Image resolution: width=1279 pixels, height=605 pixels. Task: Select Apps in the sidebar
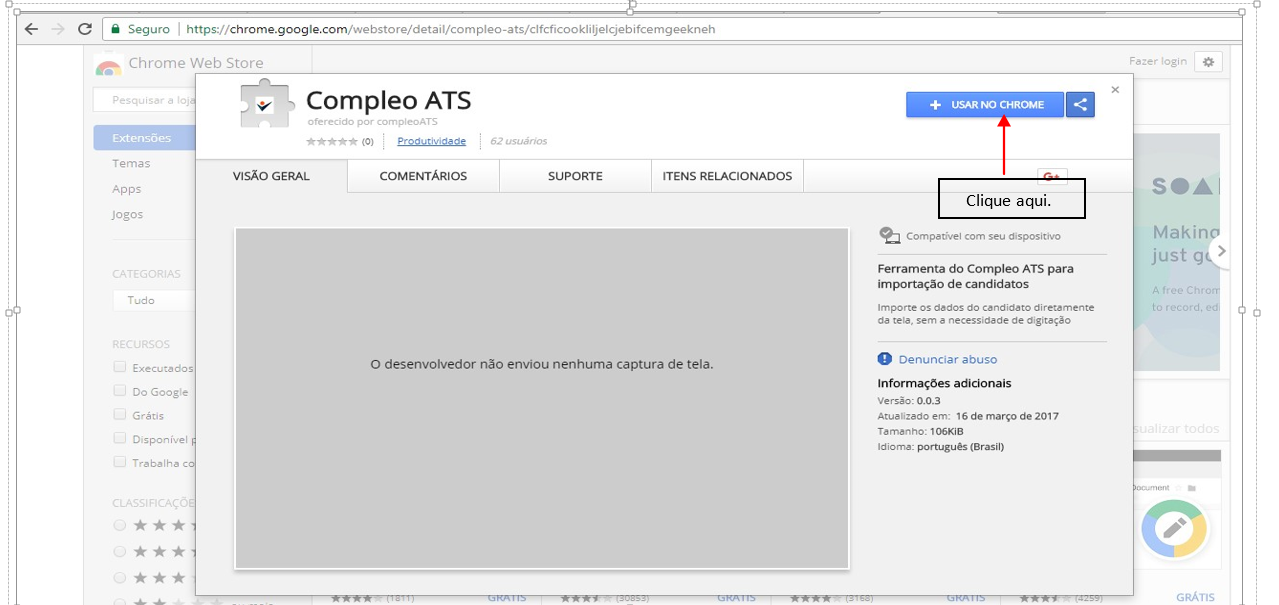click(x=127, y=189)
